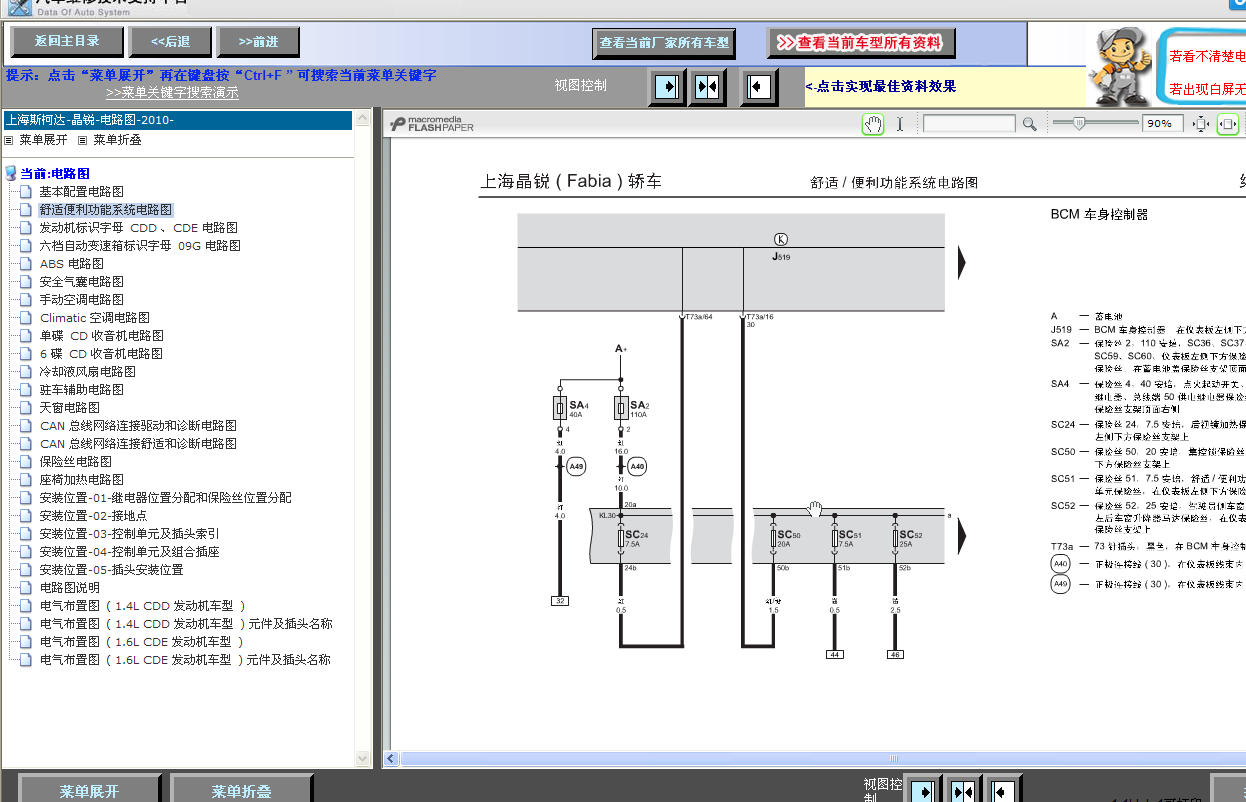The height and width of the screenshot is (802, 1246).
Task: Open 电气布置图(1.4L CDD 发动机车型)
Action: (x=143, y=606)
